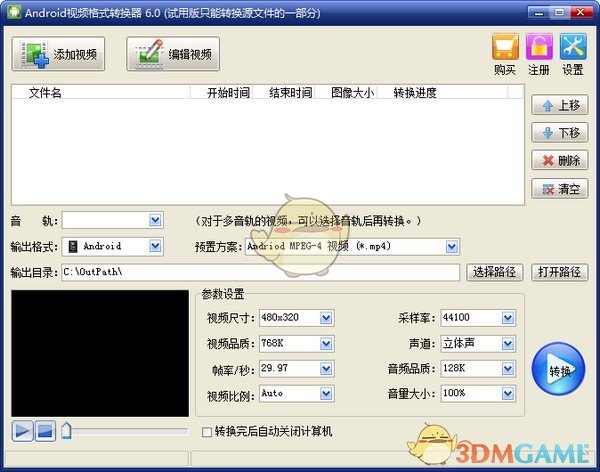Clear the list with 清空 button
Viewport: 600px width, 472px height.
(559, 189)
